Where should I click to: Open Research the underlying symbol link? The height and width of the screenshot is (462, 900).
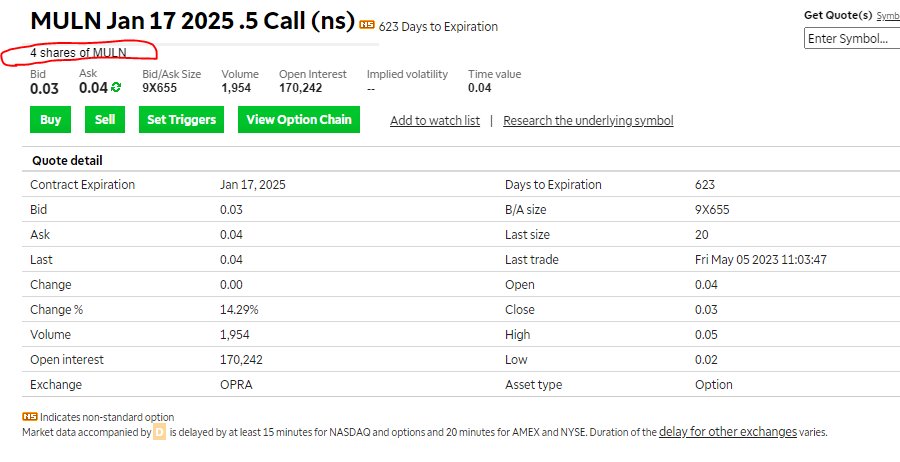pyautogui.click(x=588, y=121)
